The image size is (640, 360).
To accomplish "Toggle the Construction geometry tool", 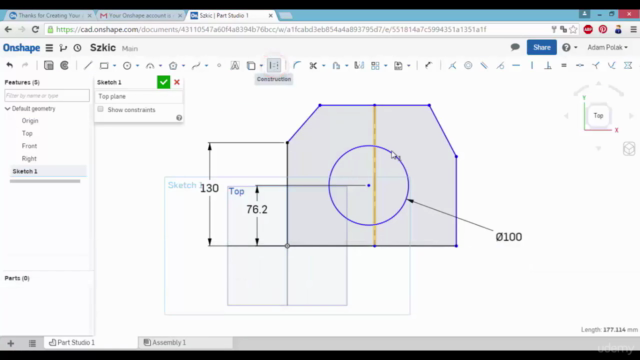I will click(274, 65).
